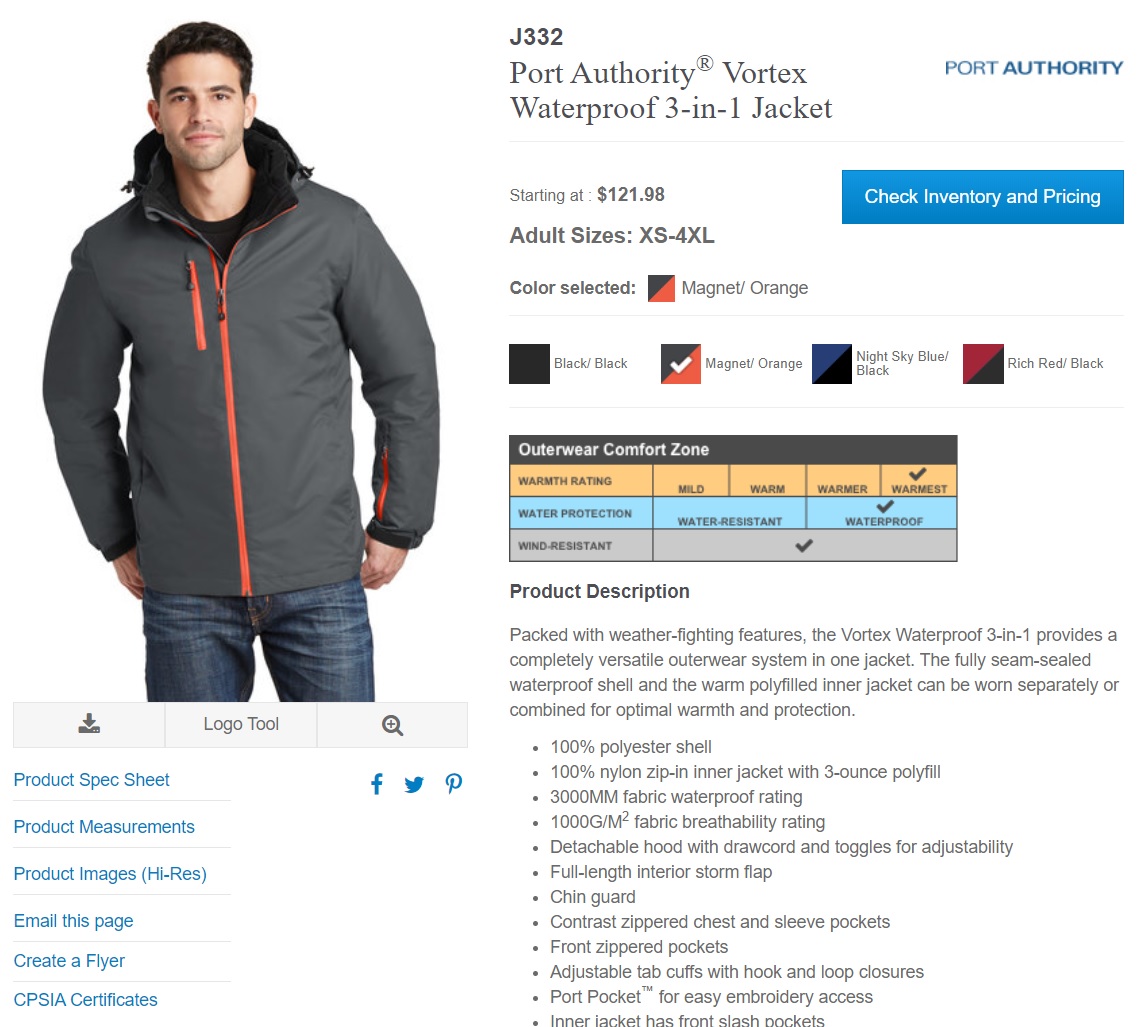The image size is (1141, 1027).
Task: Click the download image icon
Action: tap(89, 724)
